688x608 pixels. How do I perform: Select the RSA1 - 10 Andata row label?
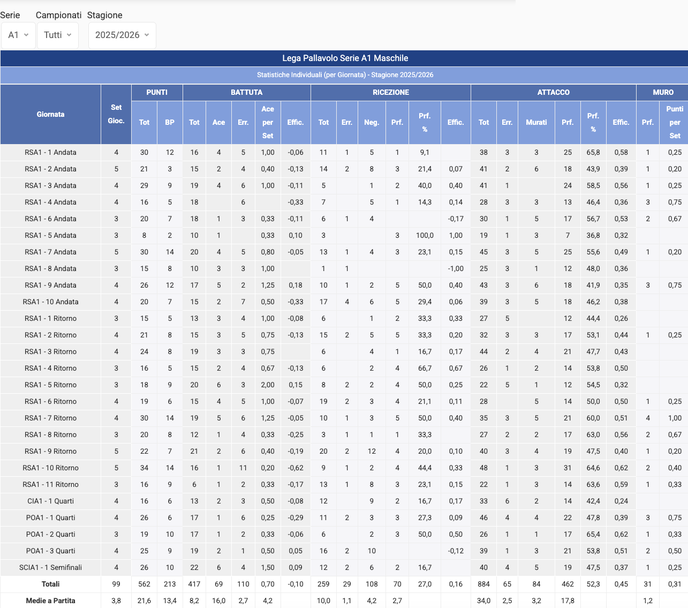50,301
